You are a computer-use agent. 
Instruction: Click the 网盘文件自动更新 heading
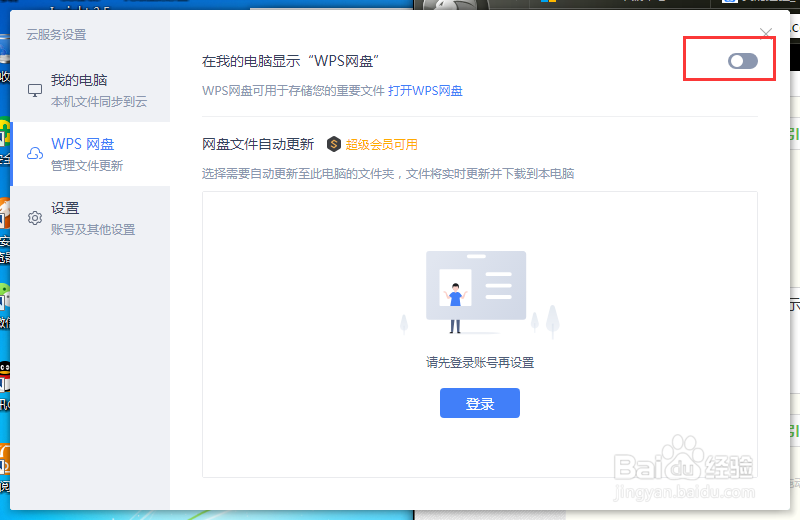[x=258, y=144]
